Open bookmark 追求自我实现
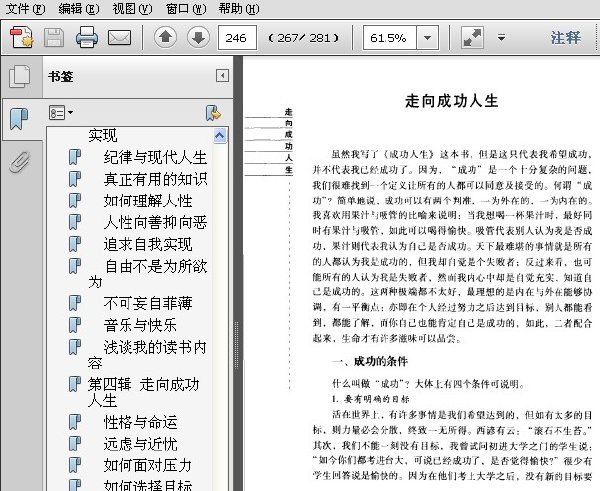 tap(148, 244)
